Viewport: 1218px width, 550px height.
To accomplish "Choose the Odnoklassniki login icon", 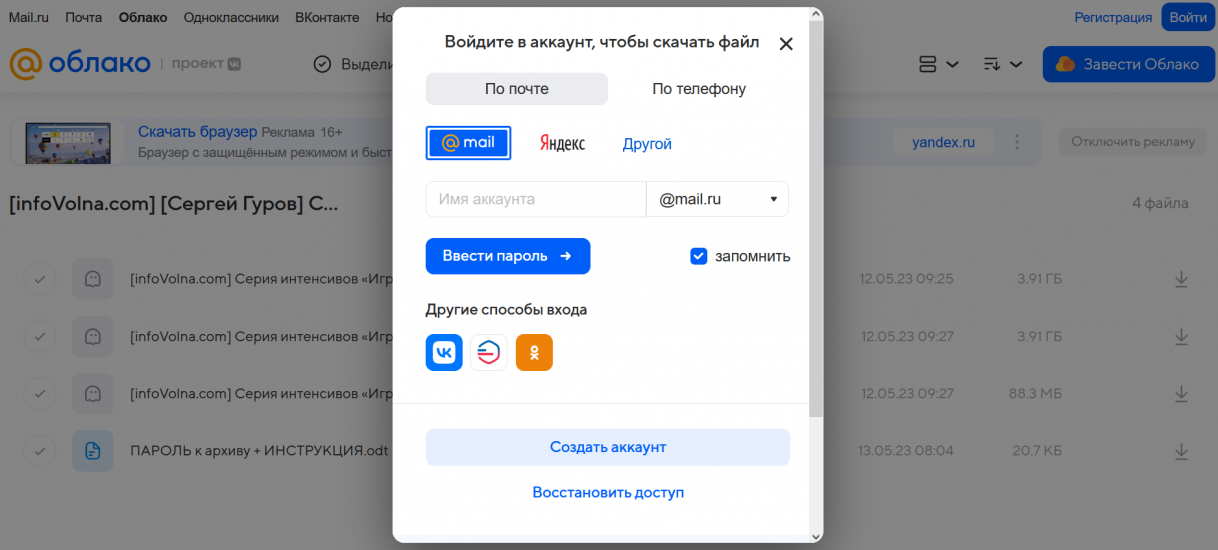I will (x=534, y=352).
